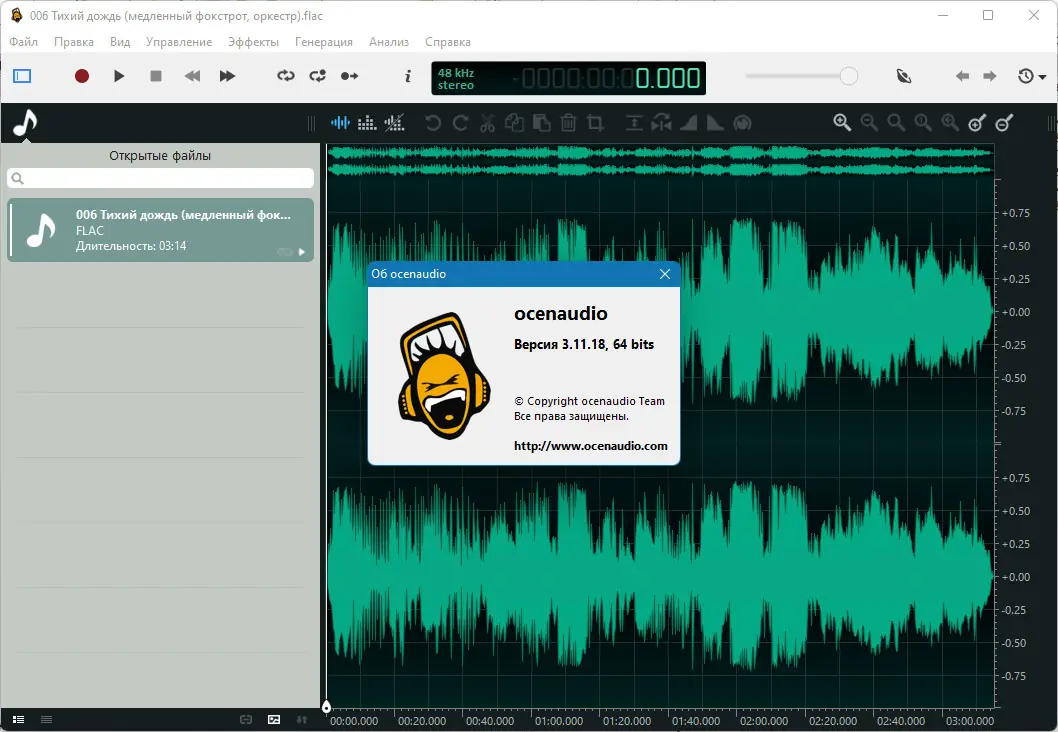This screenshot has height=732, width=1058.
Task: Click the crossed-out tag icon in top toolbar
Action: [904, 76]
